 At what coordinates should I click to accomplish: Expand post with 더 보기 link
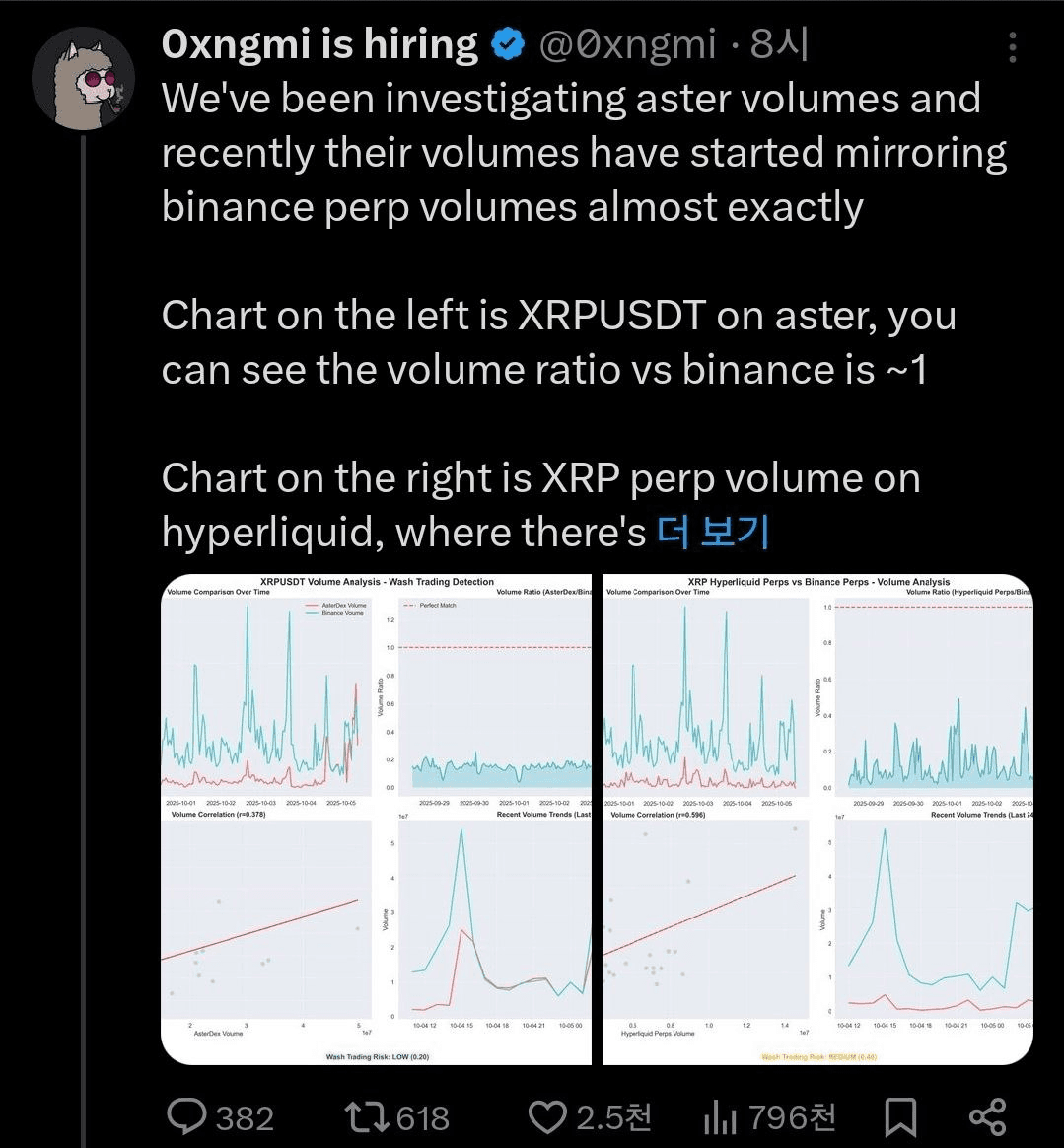(712, 533)
